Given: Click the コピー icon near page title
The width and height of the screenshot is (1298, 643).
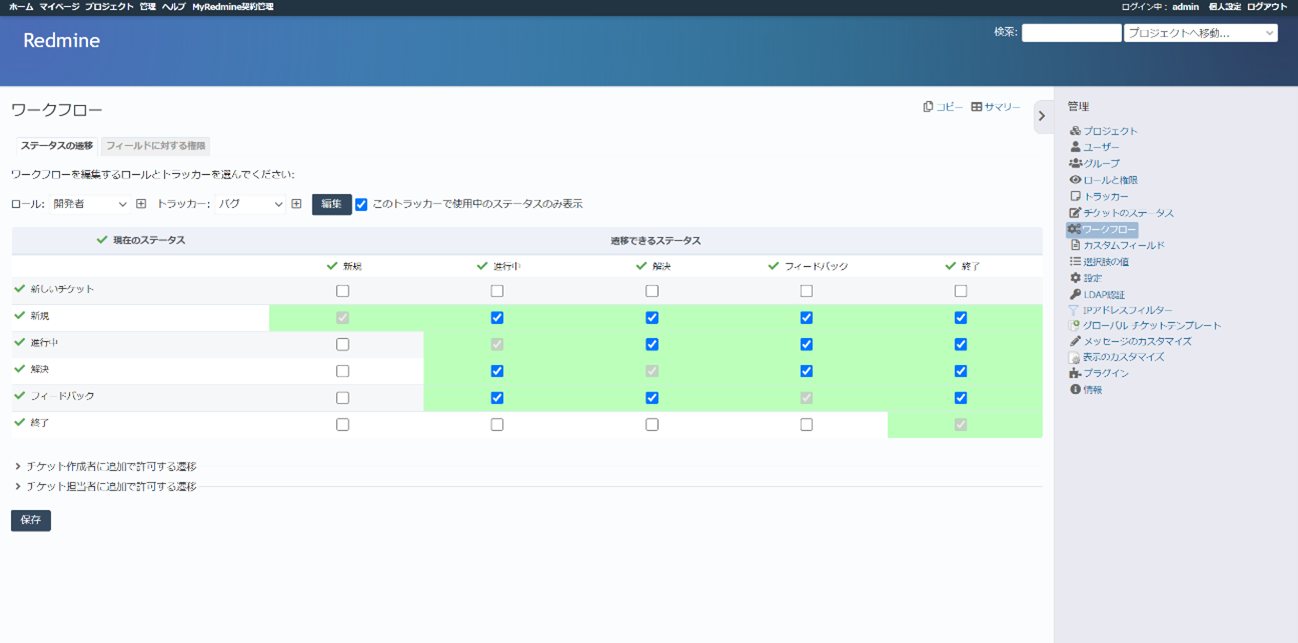Looking at the screenshot, I should [x=928, y=106].
